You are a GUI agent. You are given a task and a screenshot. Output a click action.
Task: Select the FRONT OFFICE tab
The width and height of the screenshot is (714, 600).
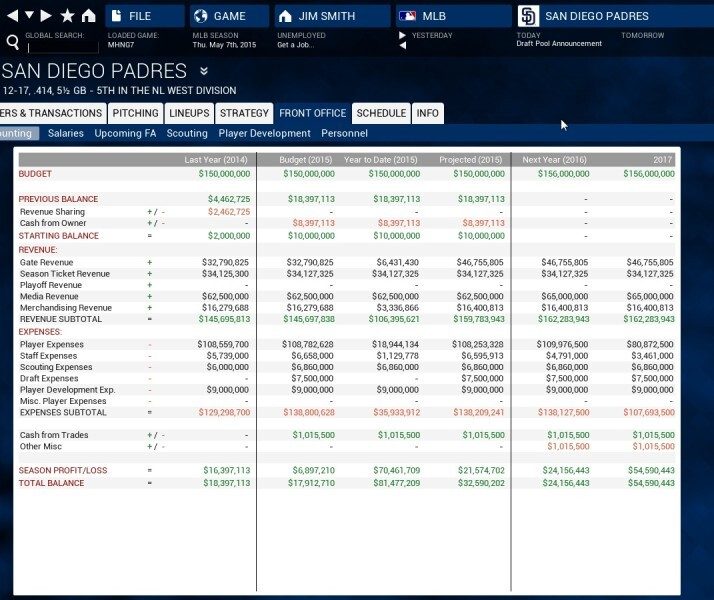click(x=312, y=113)
